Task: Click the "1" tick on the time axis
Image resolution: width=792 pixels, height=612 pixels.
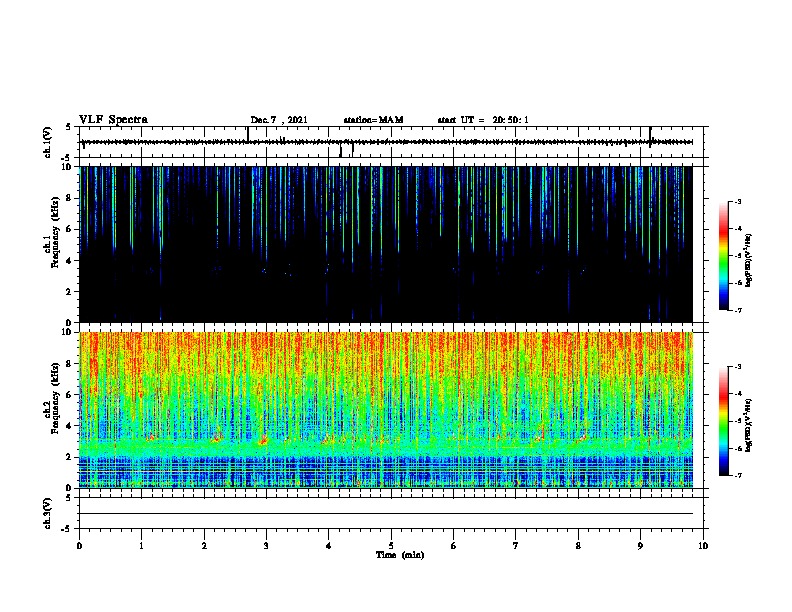Action: click(x=141, y=546)
